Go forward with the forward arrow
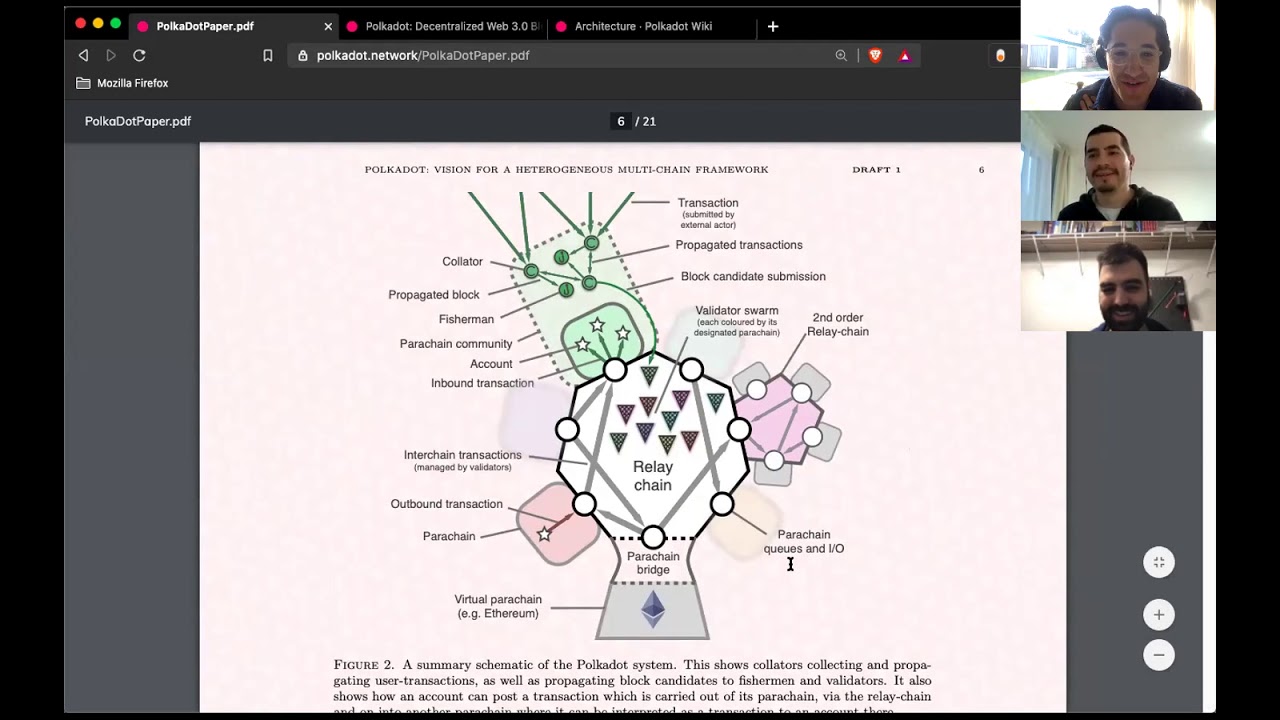 (x=111, y=55)
